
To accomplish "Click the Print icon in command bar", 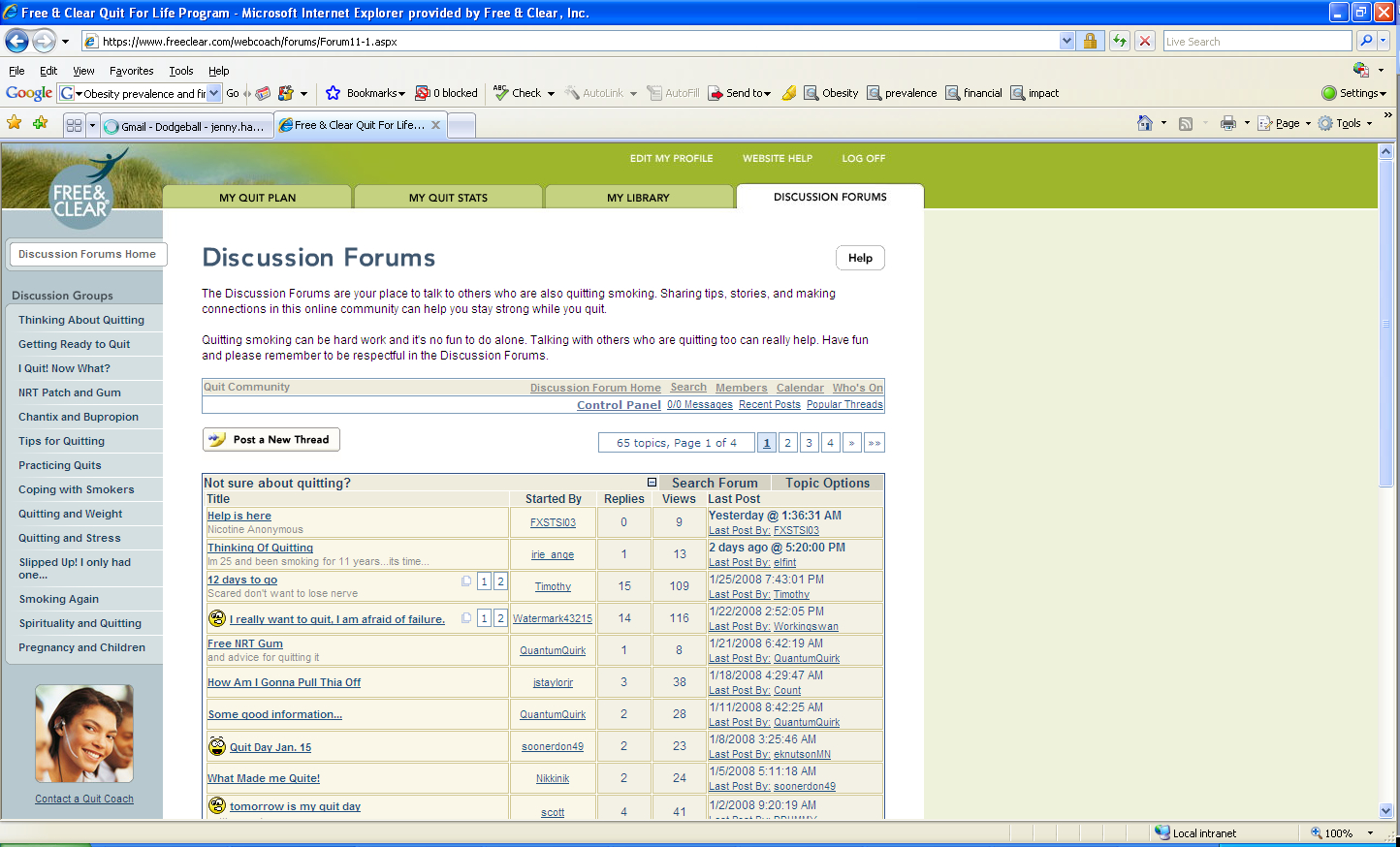I will tap(1228, 123).
